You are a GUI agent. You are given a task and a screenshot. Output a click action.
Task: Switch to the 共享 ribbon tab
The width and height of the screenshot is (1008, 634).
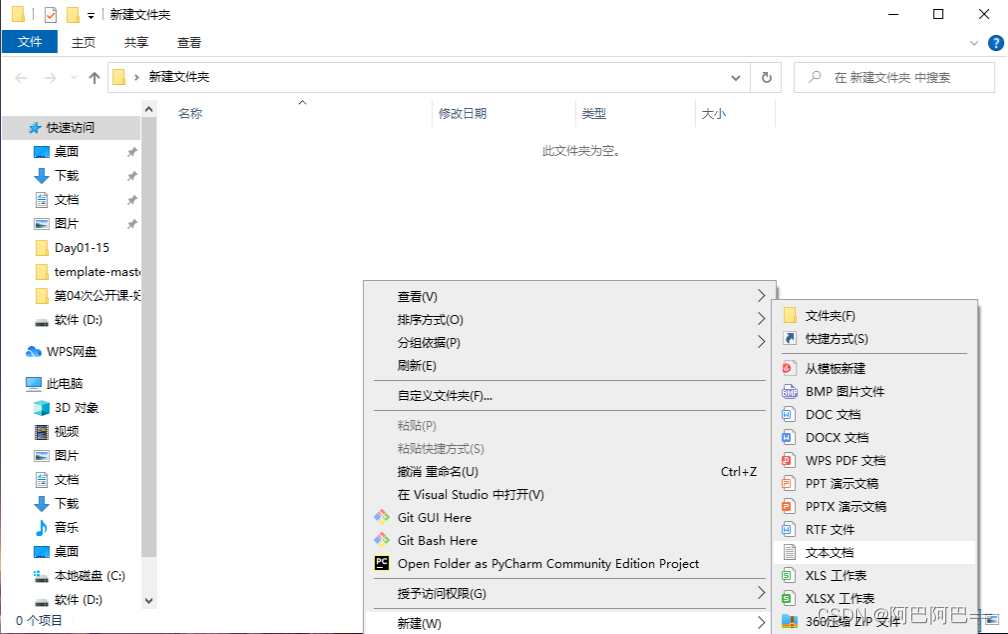tap(136, 42)
